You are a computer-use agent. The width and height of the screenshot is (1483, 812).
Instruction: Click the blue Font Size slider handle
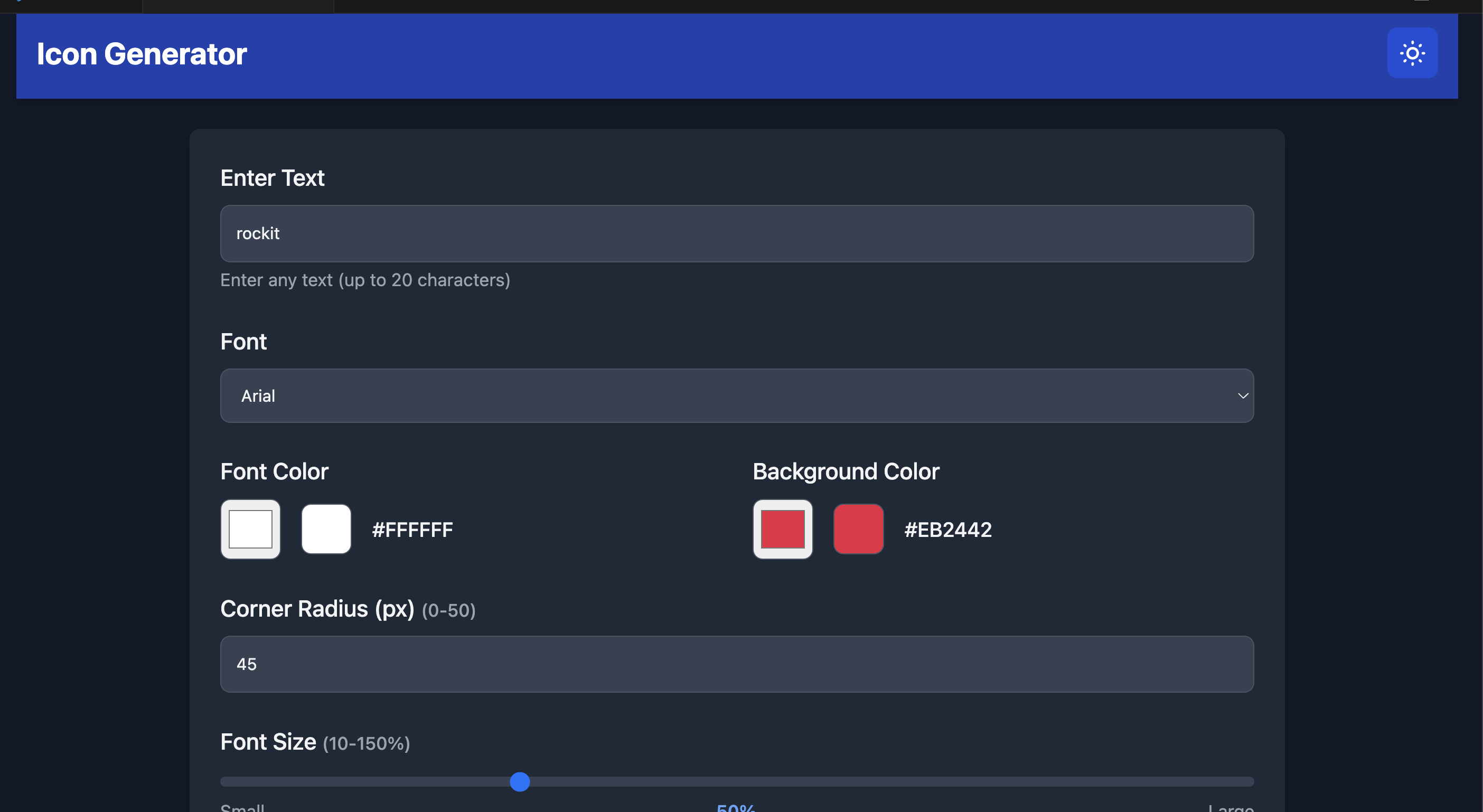520,781
